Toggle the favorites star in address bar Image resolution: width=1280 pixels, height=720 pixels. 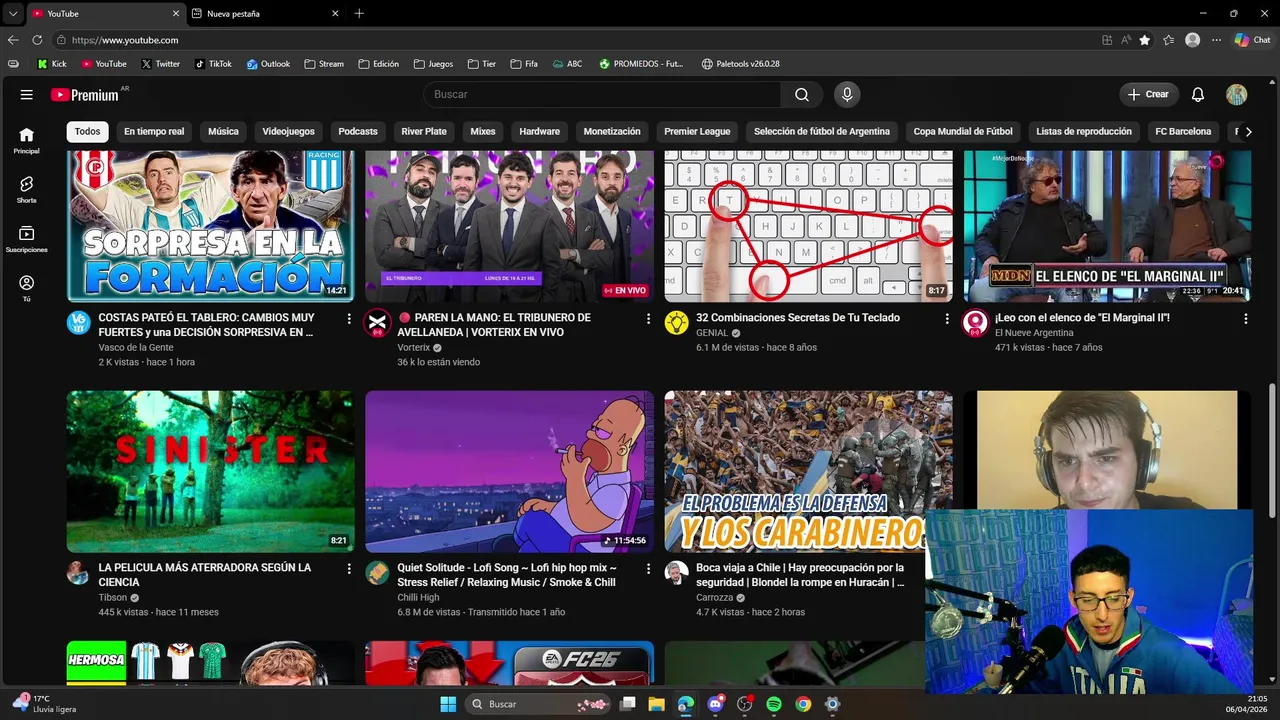click(1145, 40)
